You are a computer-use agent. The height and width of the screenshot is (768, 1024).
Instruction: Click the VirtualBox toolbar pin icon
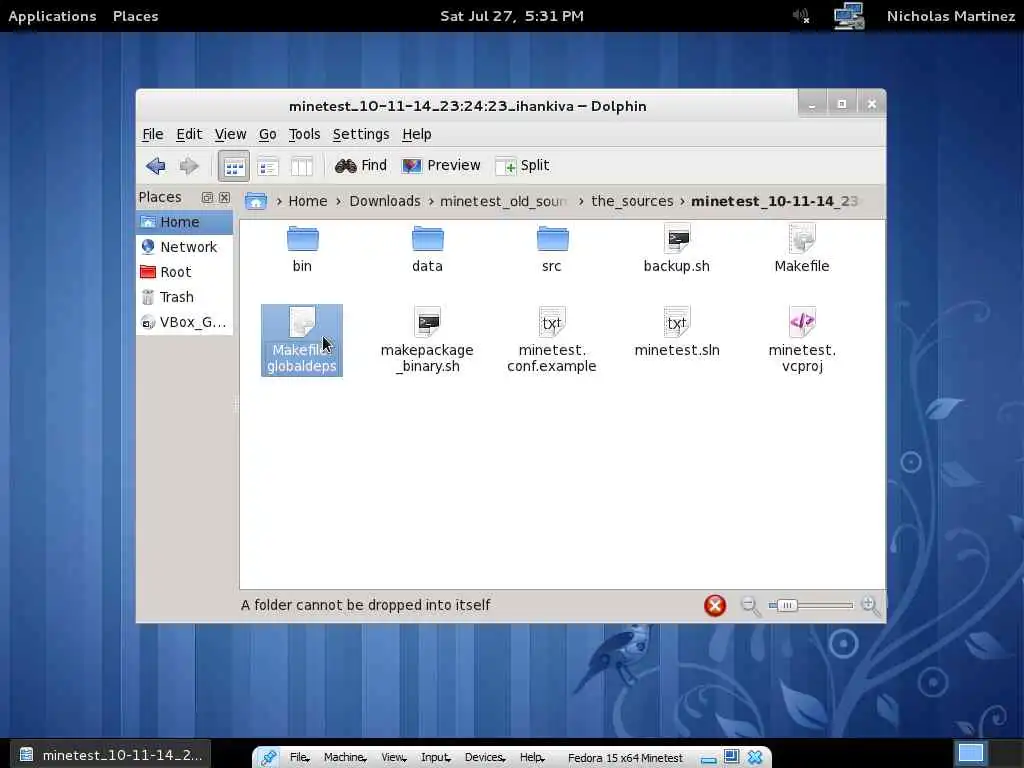coord(268,758)
